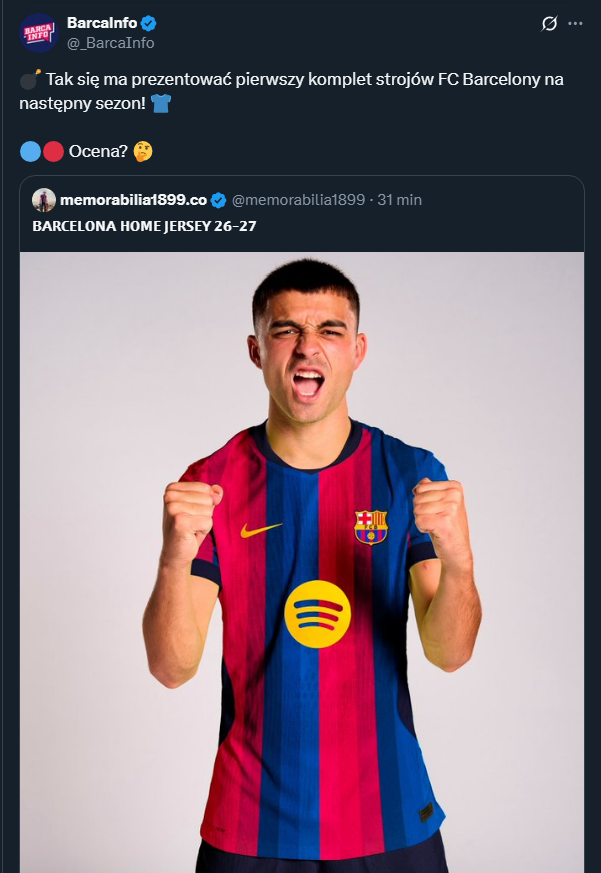Click the @_BarcaInfo handle
Image resolution: width=601 pixels, height=873 pixels.
coord(110,43)
